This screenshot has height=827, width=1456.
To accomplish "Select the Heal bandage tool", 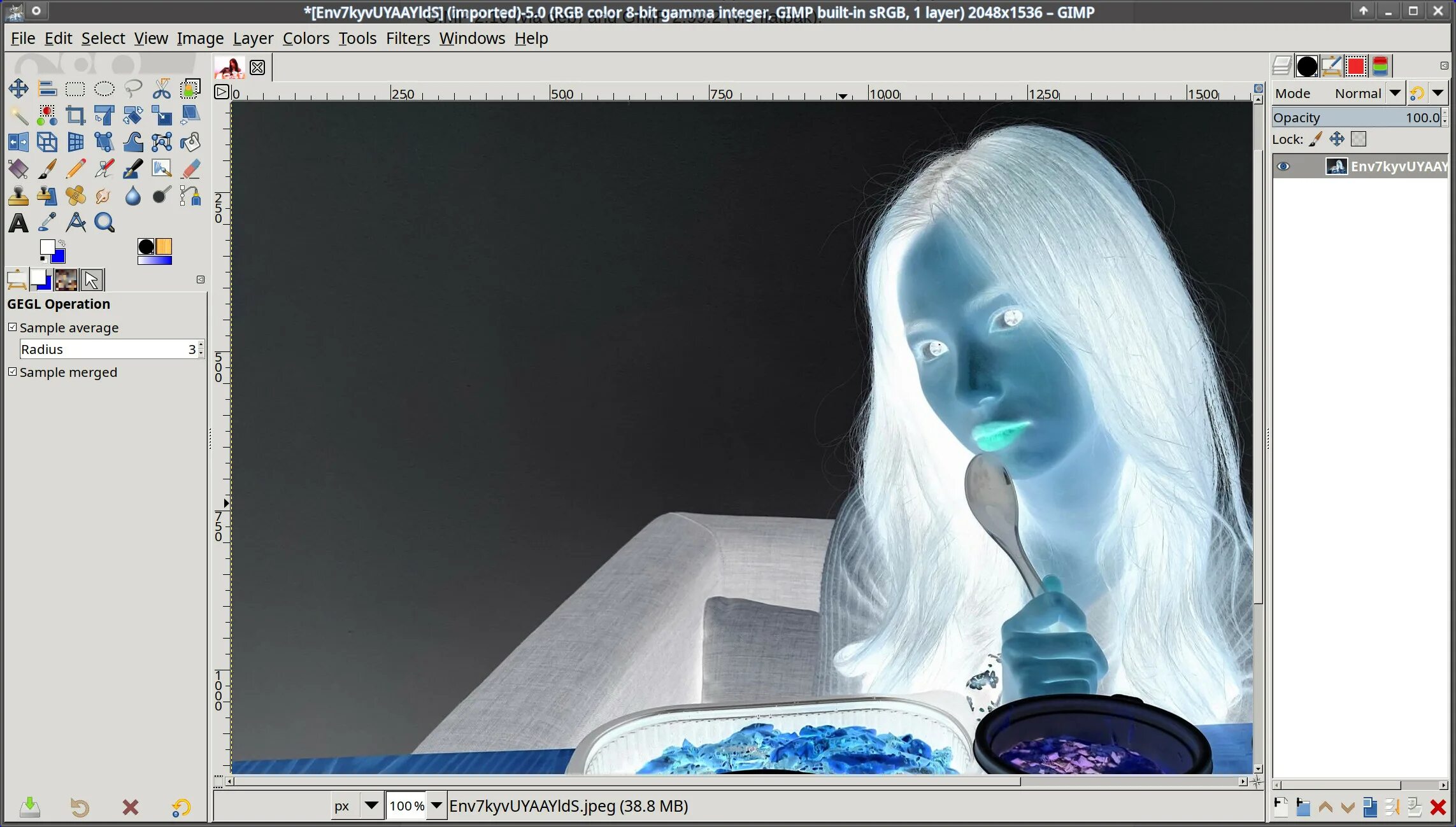I will tap(75, 195).
